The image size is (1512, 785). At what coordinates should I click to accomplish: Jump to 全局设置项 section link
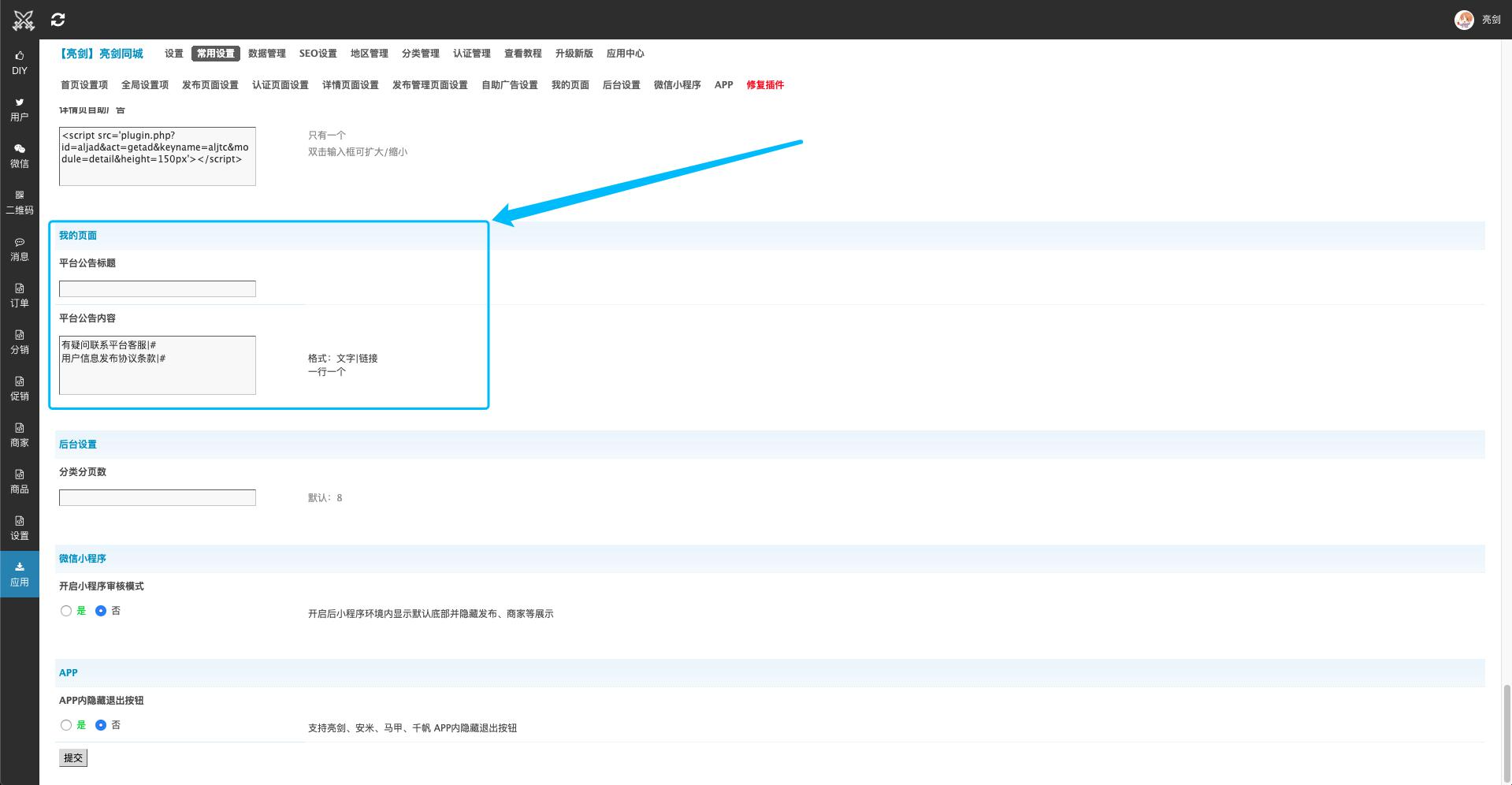tap(145, 85)
